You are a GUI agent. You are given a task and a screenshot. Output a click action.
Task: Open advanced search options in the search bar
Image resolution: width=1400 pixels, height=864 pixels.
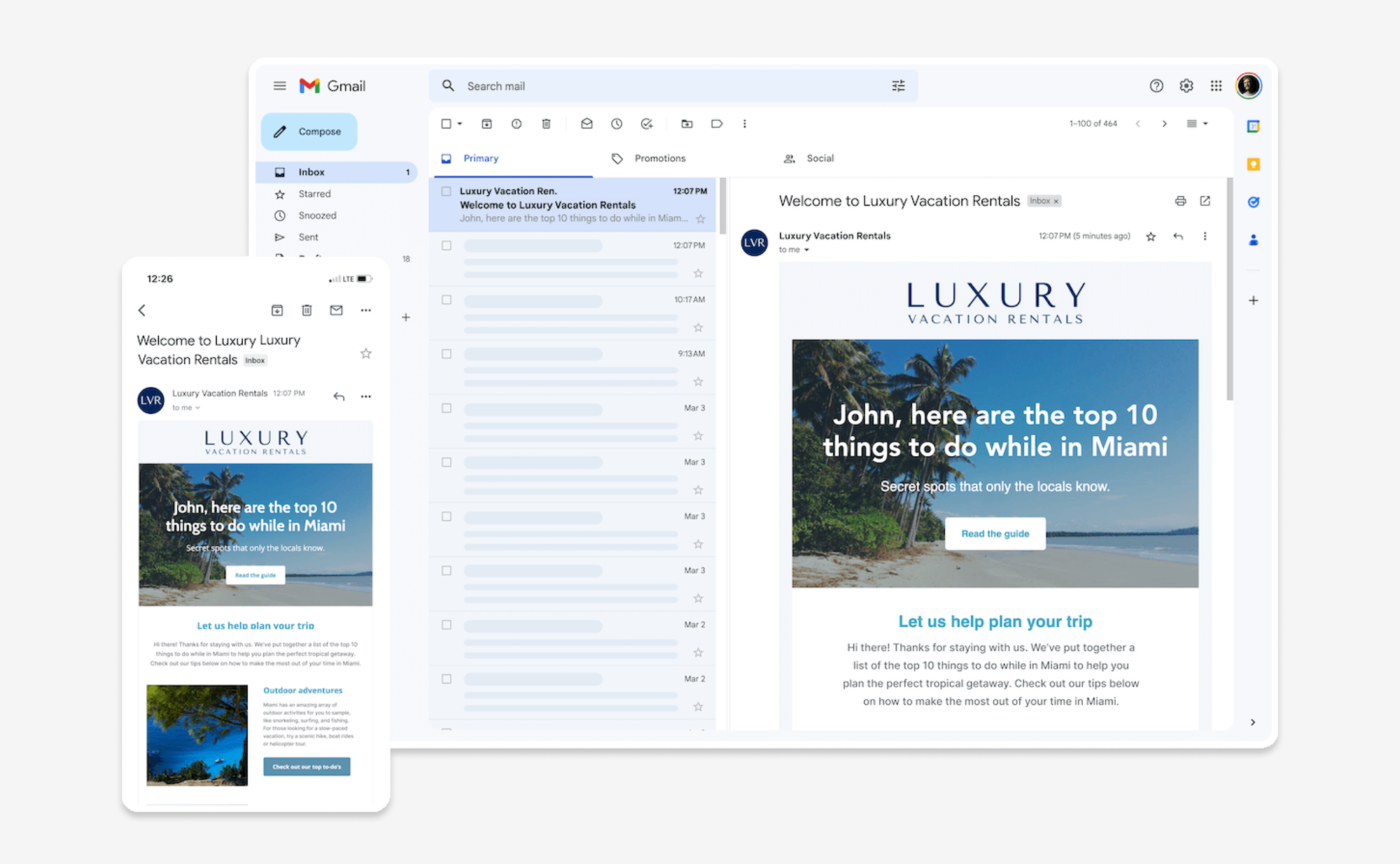point(899,85)
